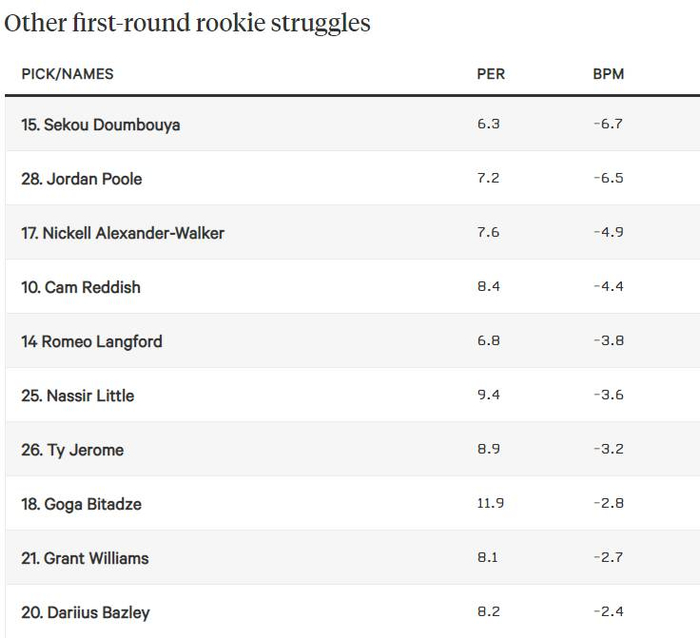
Task: Click the BPM column header
Action: pyautogui.click(x=608, y=74)
